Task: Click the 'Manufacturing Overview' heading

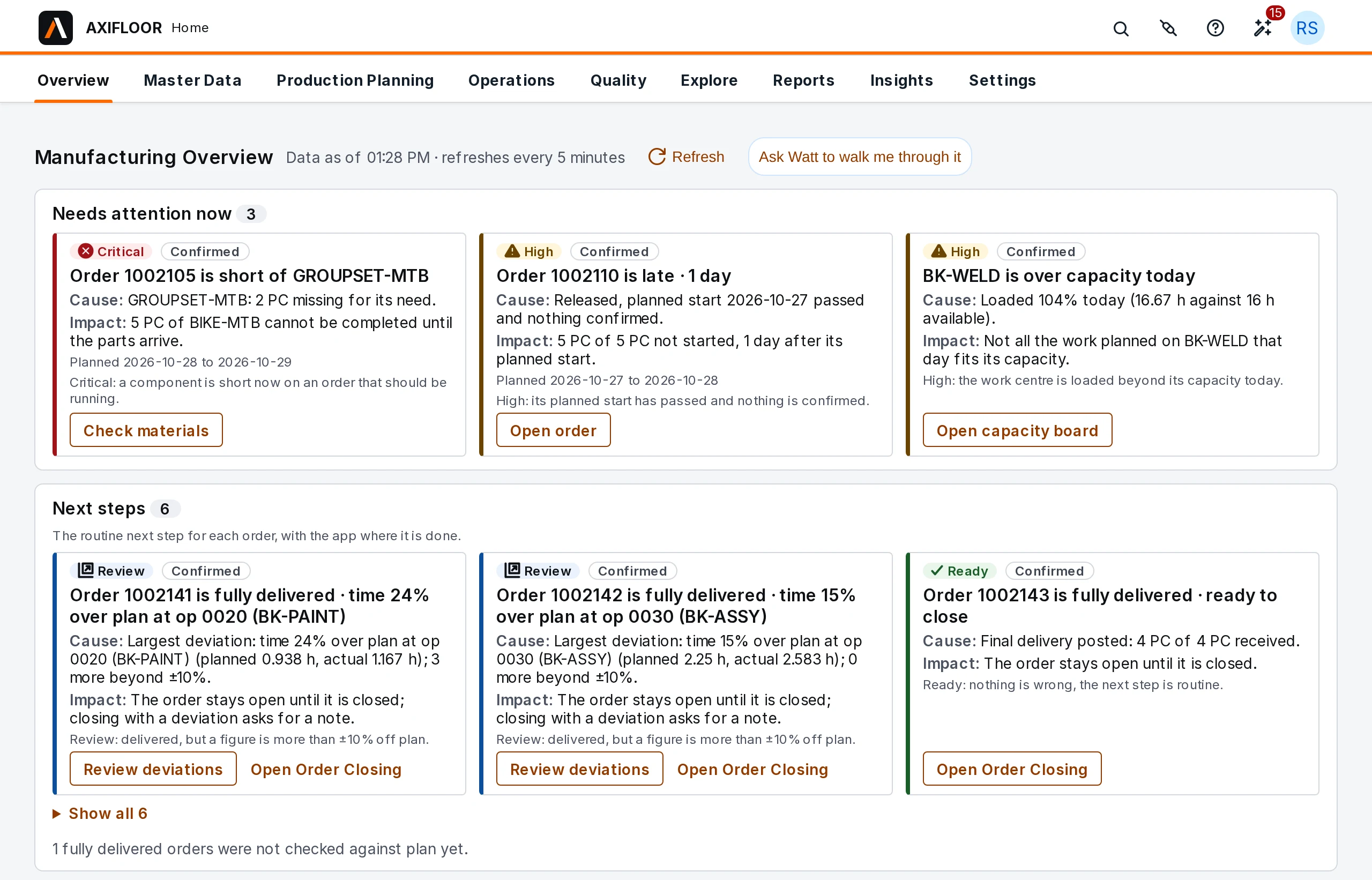Action: click(x=154, y=157)
